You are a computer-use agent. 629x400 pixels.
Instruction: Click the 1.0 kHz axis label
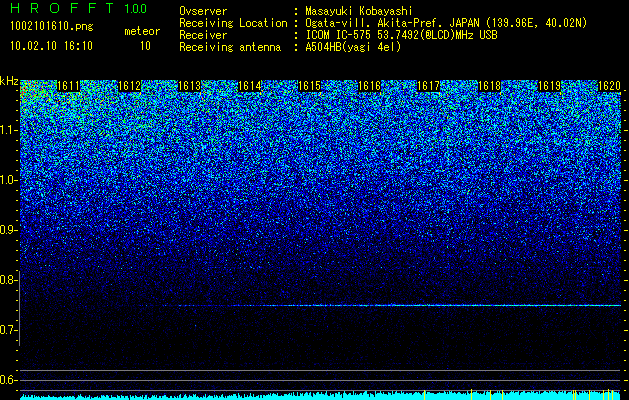pos(7,180)
